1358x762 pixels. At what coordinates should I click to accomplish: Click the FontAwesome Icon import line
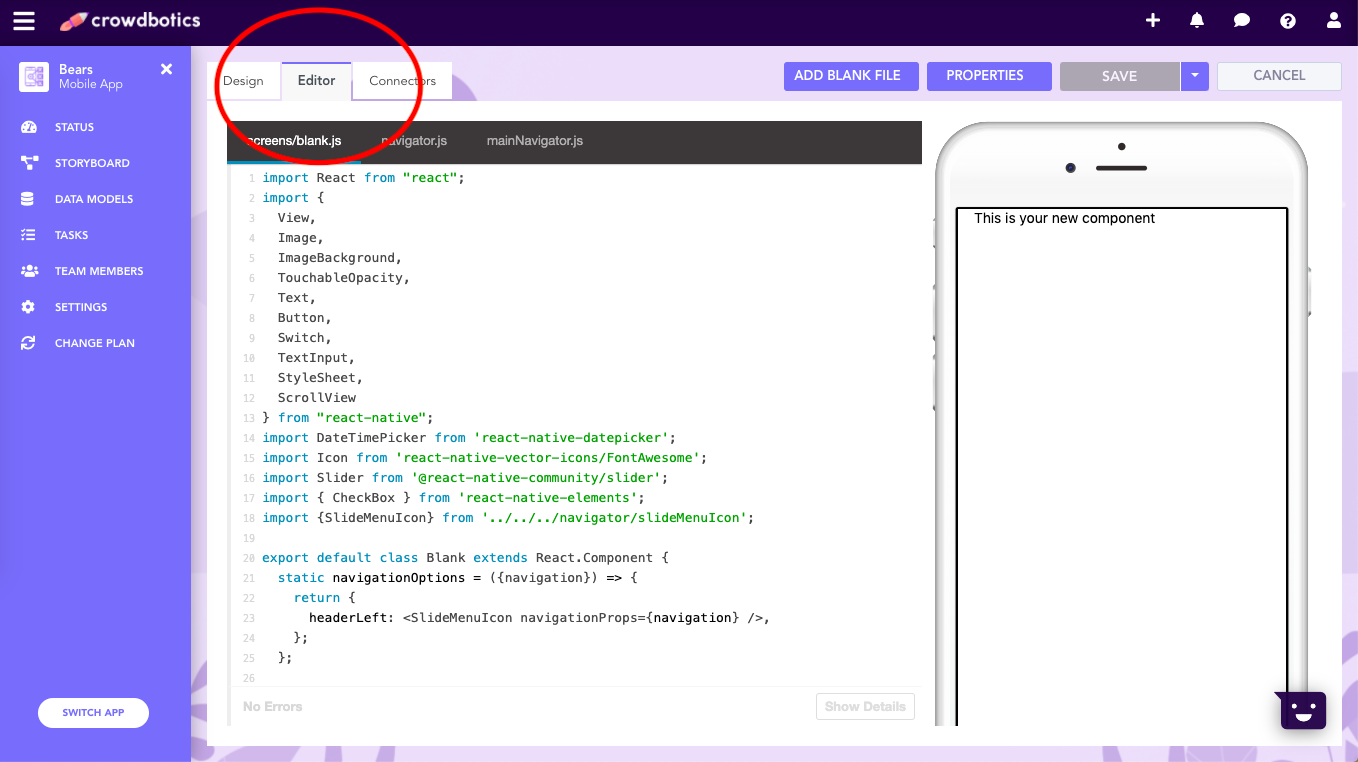(485, 458)
